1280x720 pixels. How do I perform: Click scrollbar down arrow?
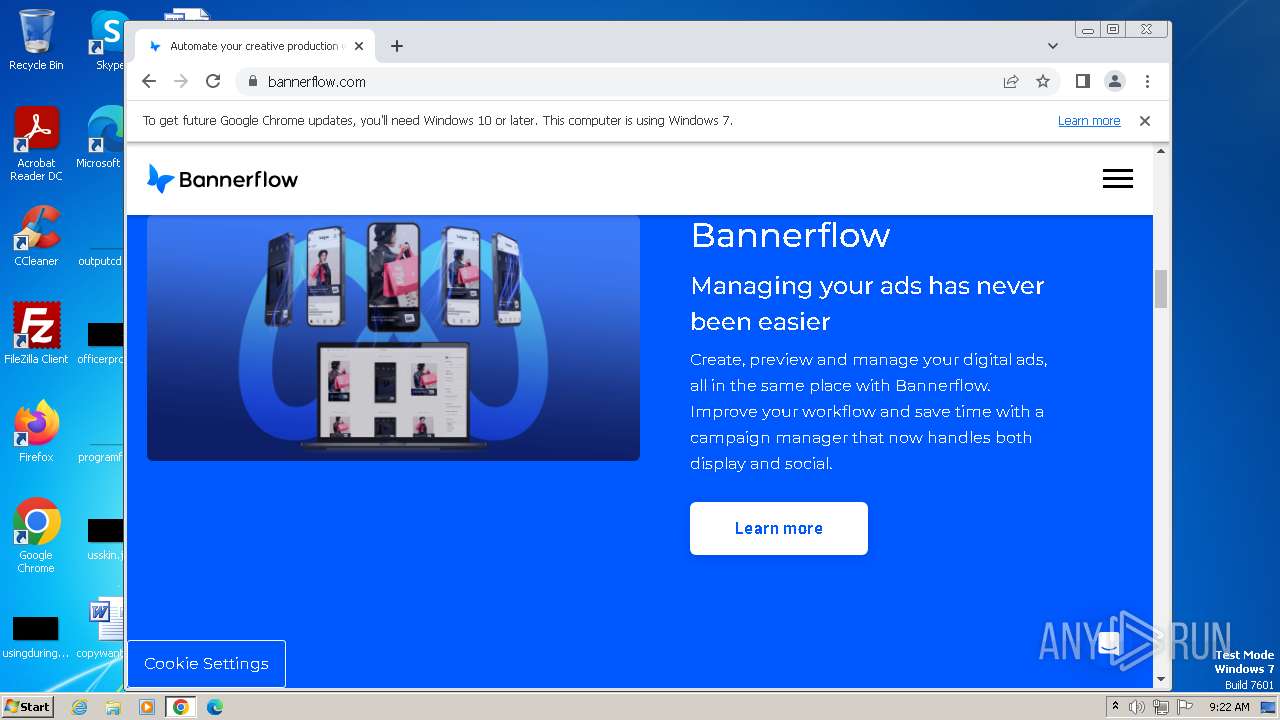coord(1161,679)
